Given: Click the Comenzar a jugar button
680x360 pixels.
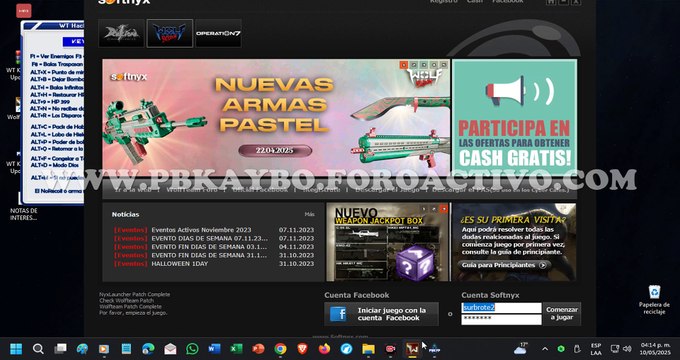Looking at the screenshot, I should click(562, 314).
